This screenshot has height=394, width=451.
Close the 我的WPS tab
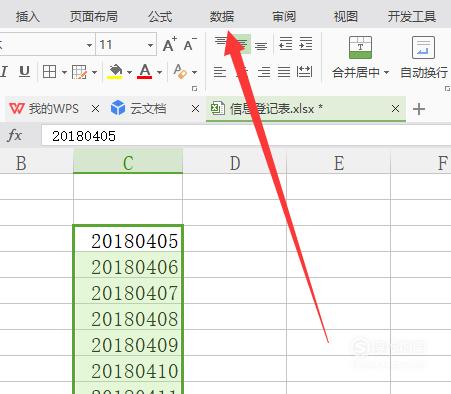[95, 109]
